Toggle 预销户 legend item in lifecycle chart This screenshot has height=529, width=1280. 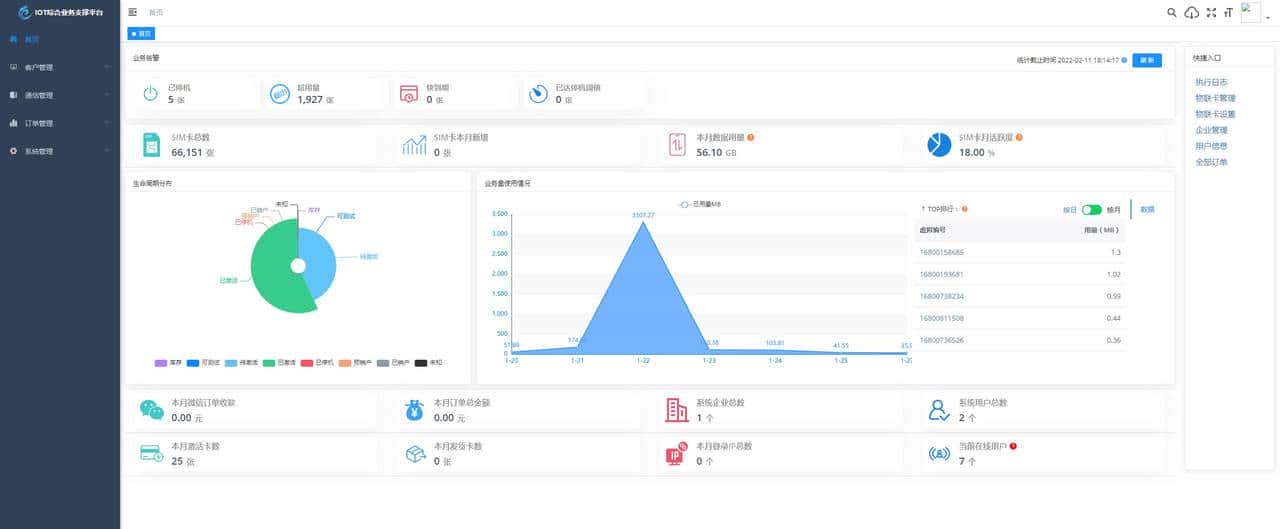tap(355, 362)
